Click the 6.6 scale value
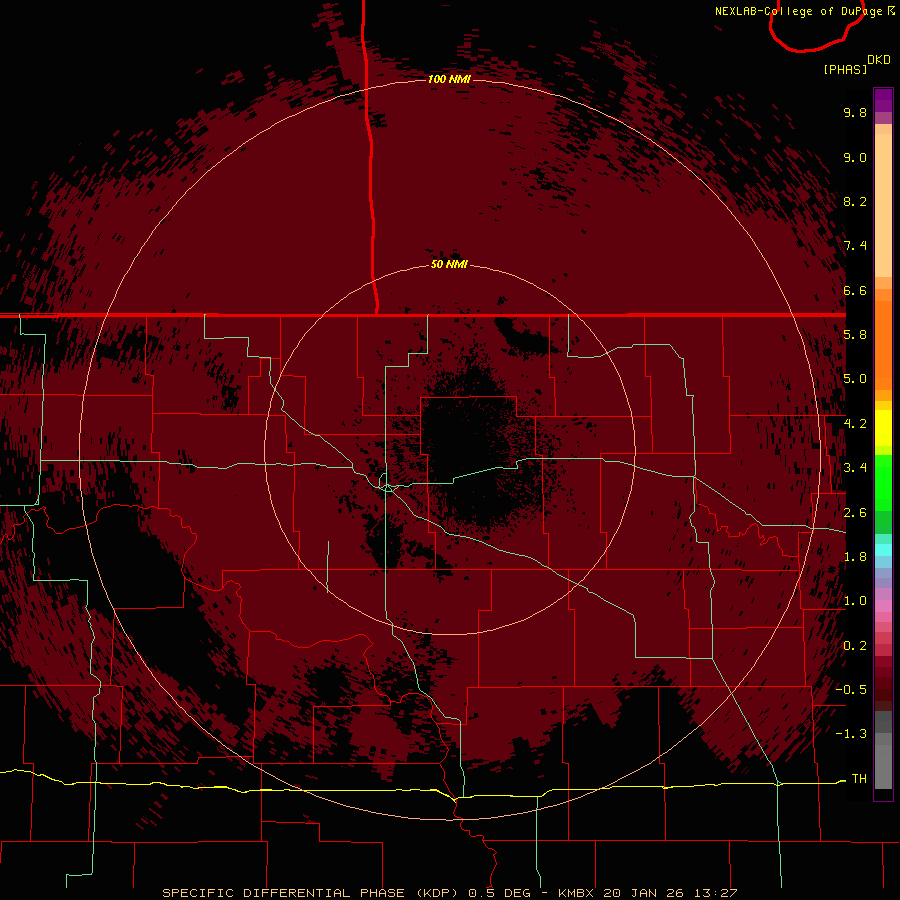The height and width of the screenshot is (900, 900). [855, 290]
